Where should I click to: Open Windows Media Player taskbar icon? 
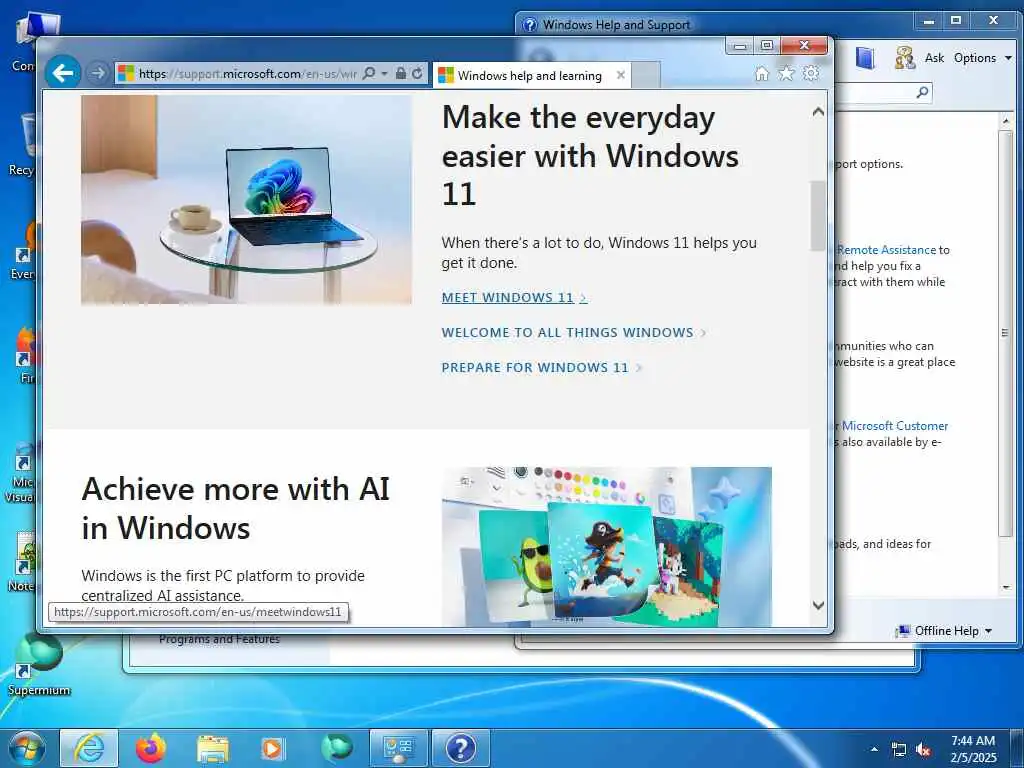tap(273, 748)
